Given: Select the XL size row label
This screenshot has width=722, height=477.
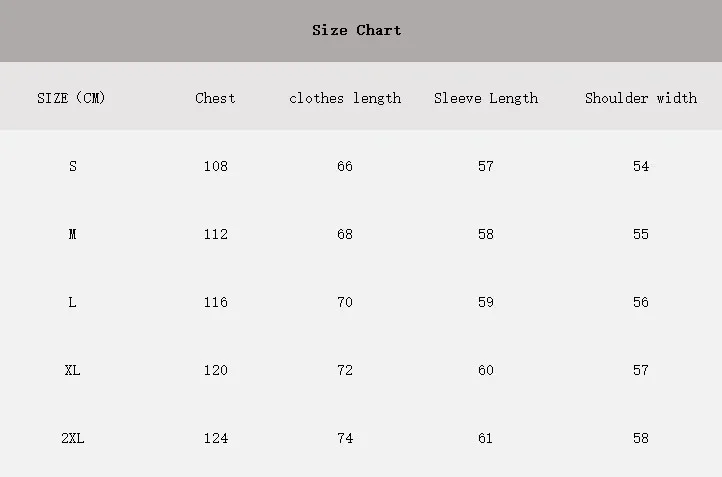Looking at the screenshot, I should (x=72, y=371).
